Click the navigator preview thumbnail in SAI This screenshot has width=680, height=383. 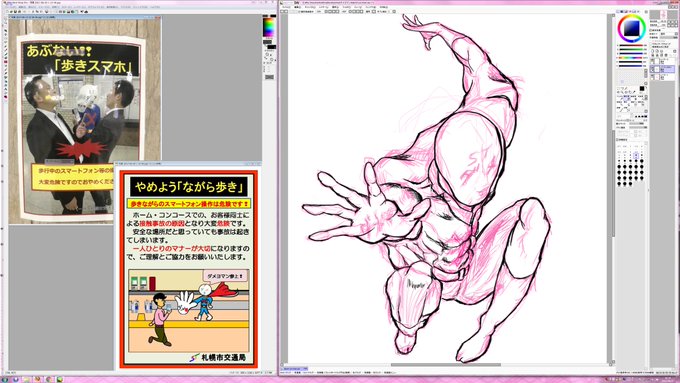[664, 14]
